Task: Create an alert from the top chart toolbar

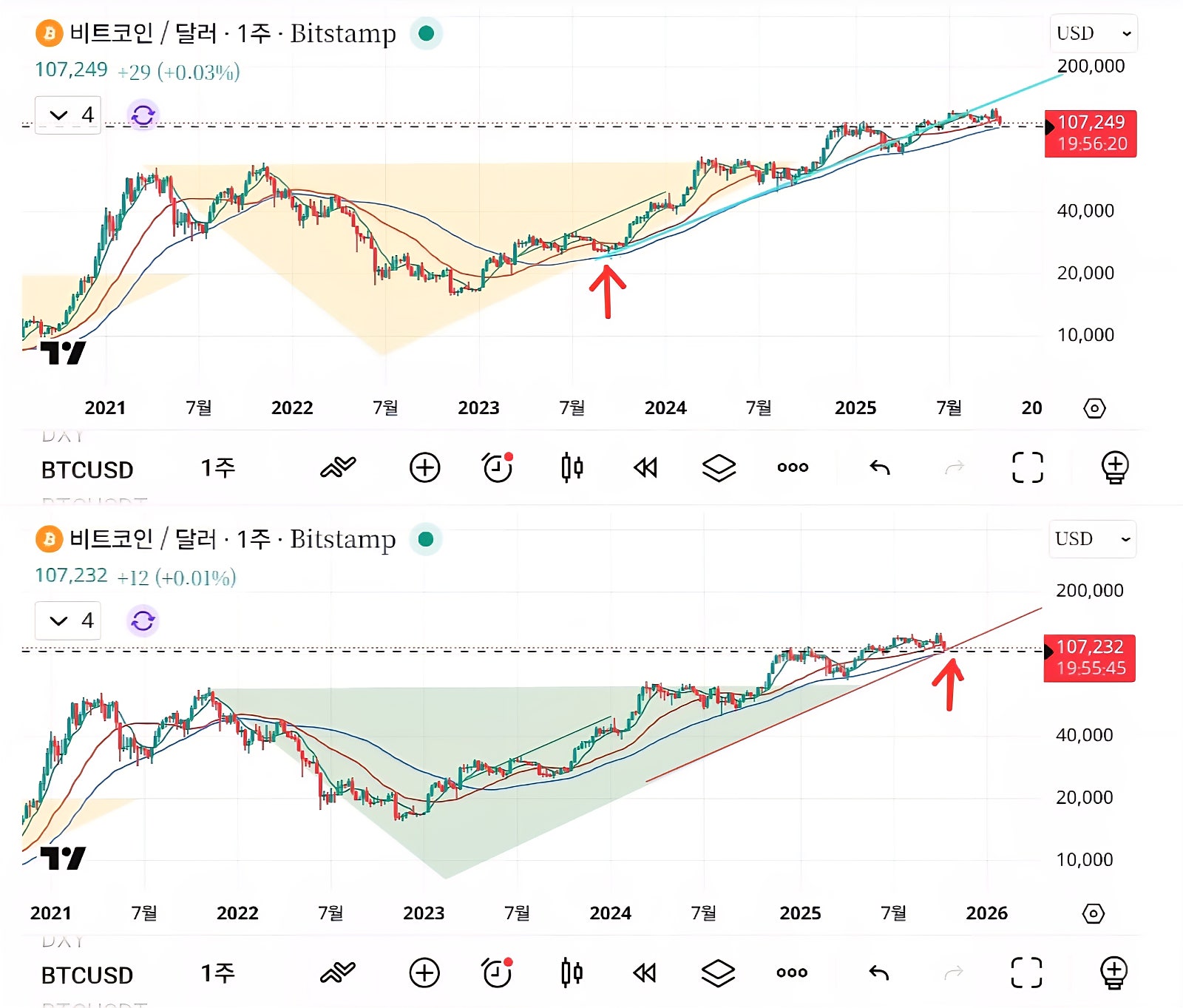Action: (498, 467)
